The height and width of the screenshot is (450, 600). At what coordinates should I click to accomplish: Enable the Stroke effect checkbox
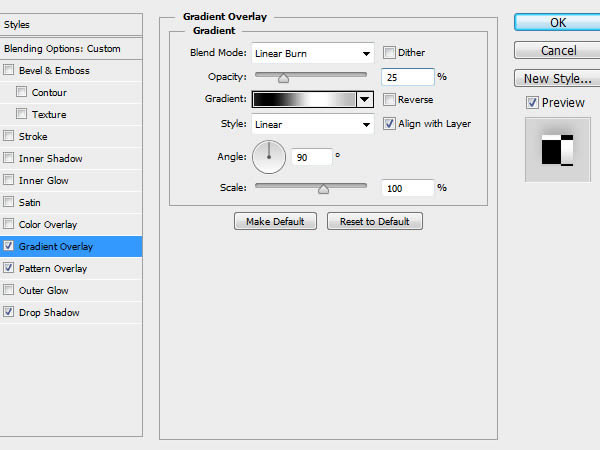tap(8, 136)
